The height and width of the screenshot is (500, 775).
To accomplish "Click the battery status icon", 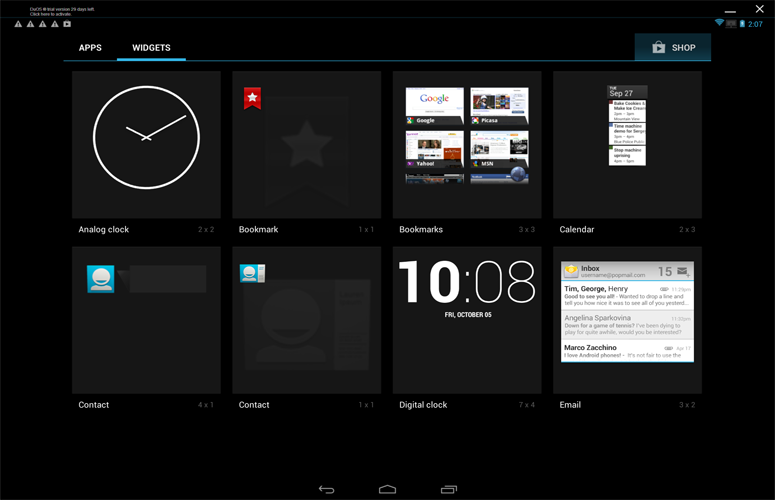I will [742, 24].
